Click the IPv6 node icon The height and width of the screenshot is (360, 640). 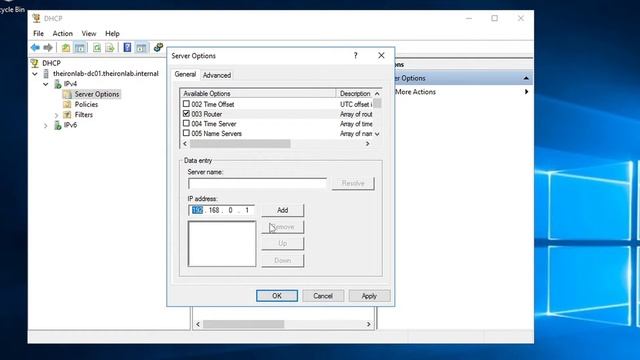(x=58, y=125)
